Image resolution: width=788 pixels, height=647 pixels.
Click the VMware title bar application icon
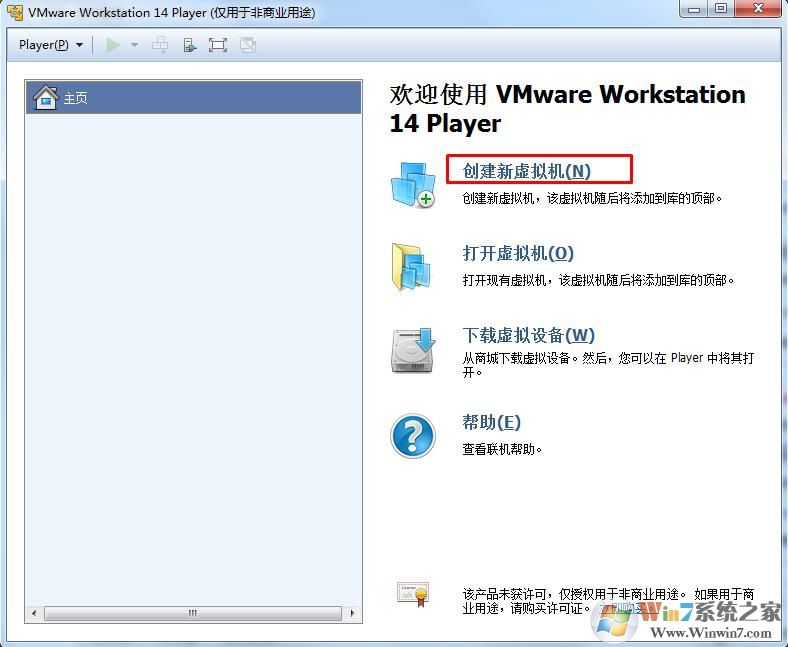tap(15, 12)
